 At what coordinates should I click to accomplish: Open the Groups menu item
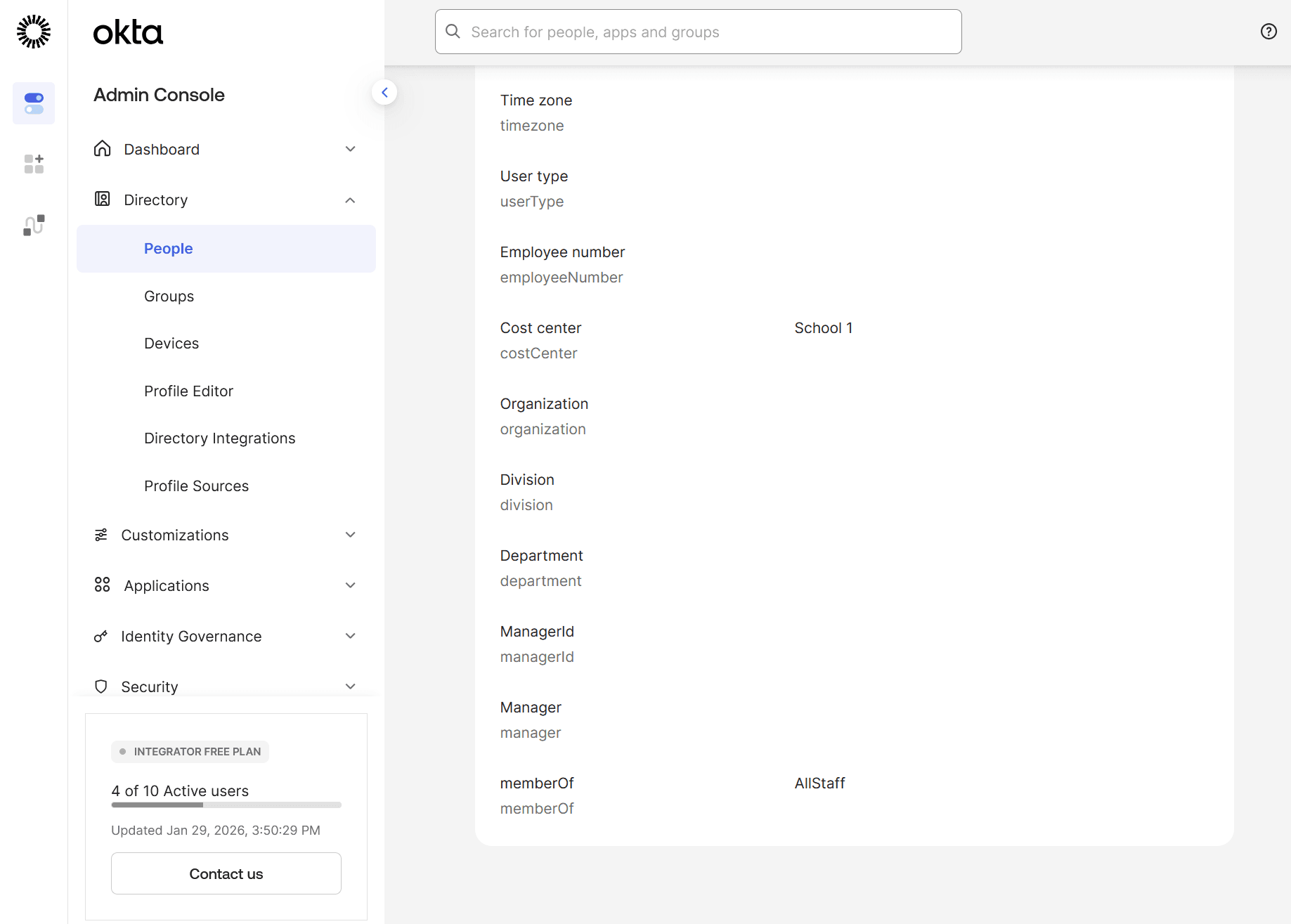pos(169,296)
